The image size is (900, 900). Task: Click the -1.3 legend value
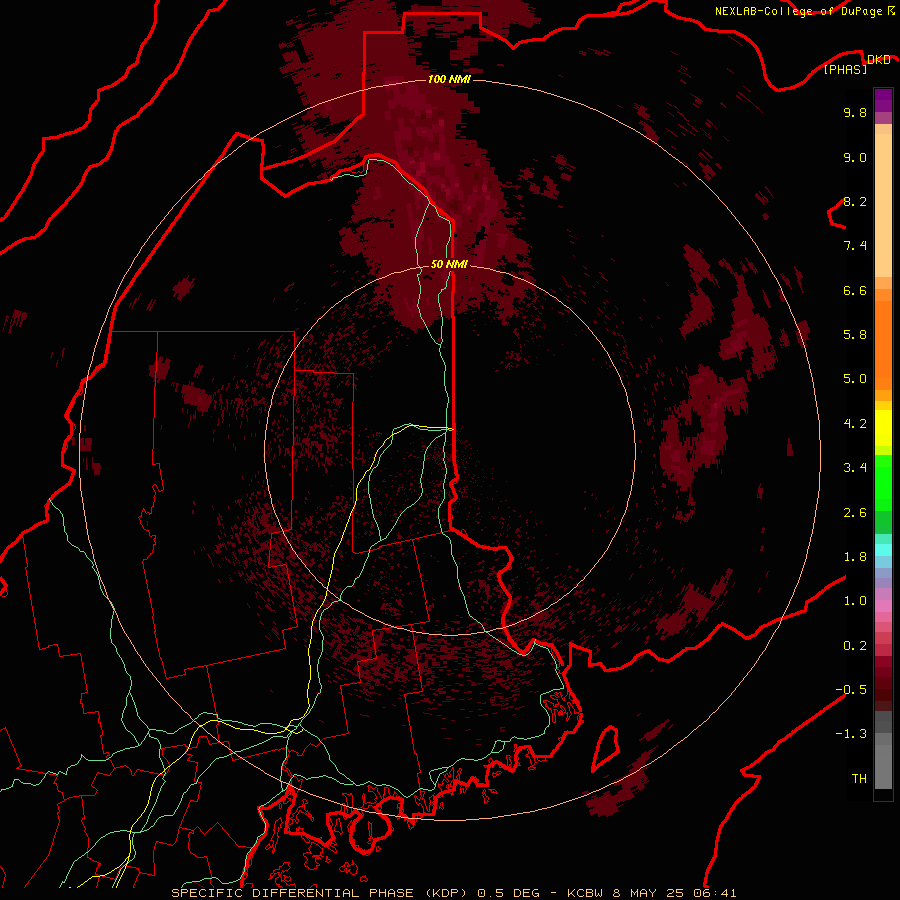[851, 734]
